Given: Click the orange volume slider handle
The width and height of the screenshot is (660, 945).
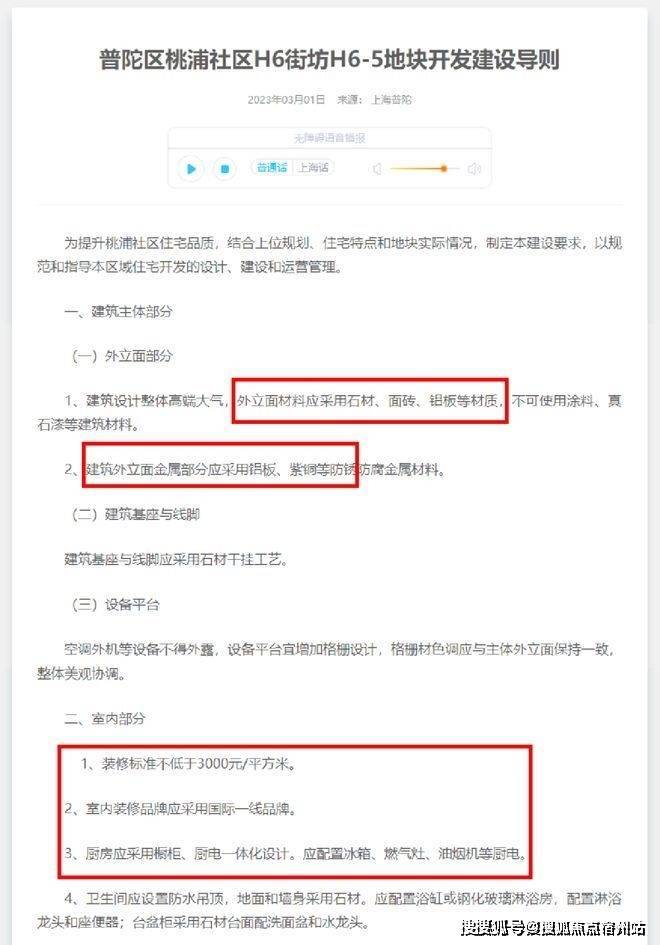Looking at the screenshot, I should point(444,169).
